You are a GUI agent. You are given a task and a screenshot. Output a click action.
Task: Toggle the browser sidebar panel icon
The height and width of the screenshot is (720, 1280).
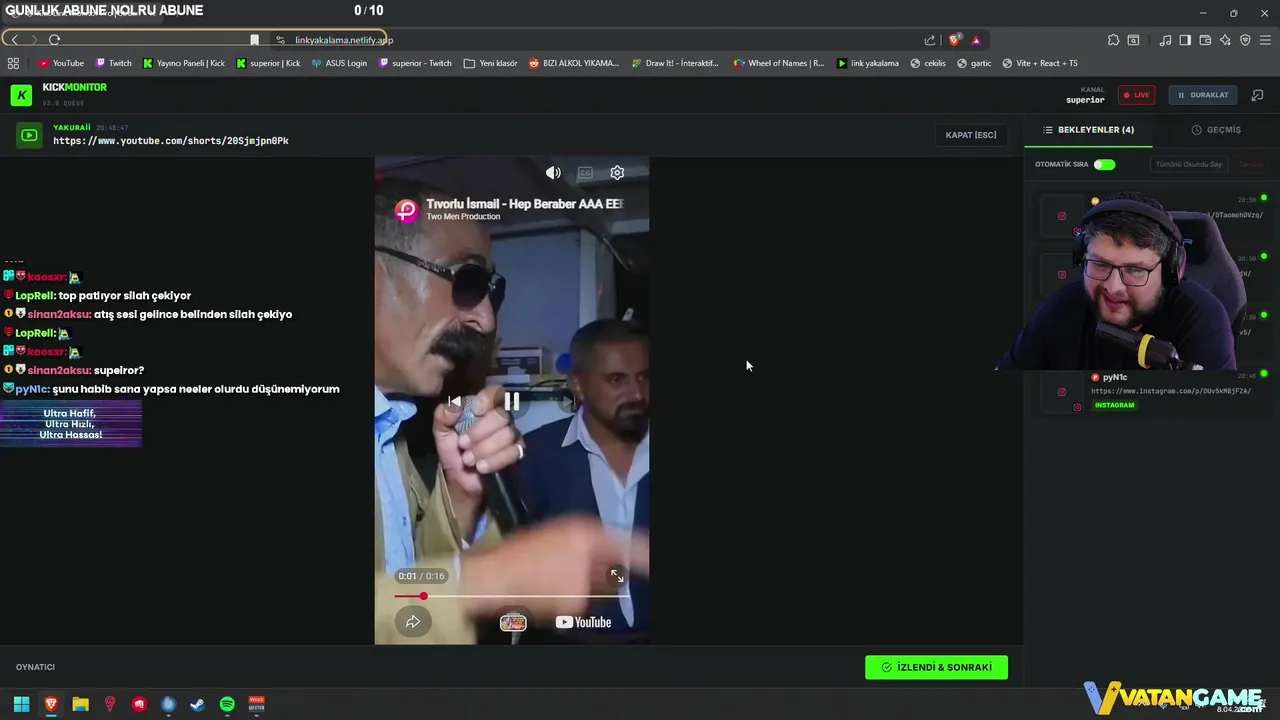coord(1185,40)
